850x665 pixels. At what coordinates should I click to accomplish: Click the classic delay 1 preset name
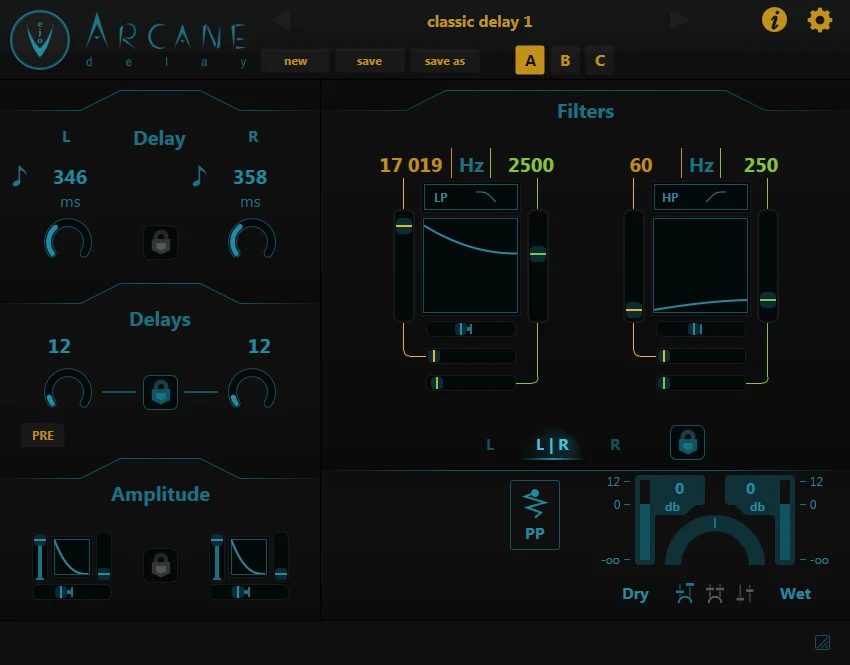480,22
